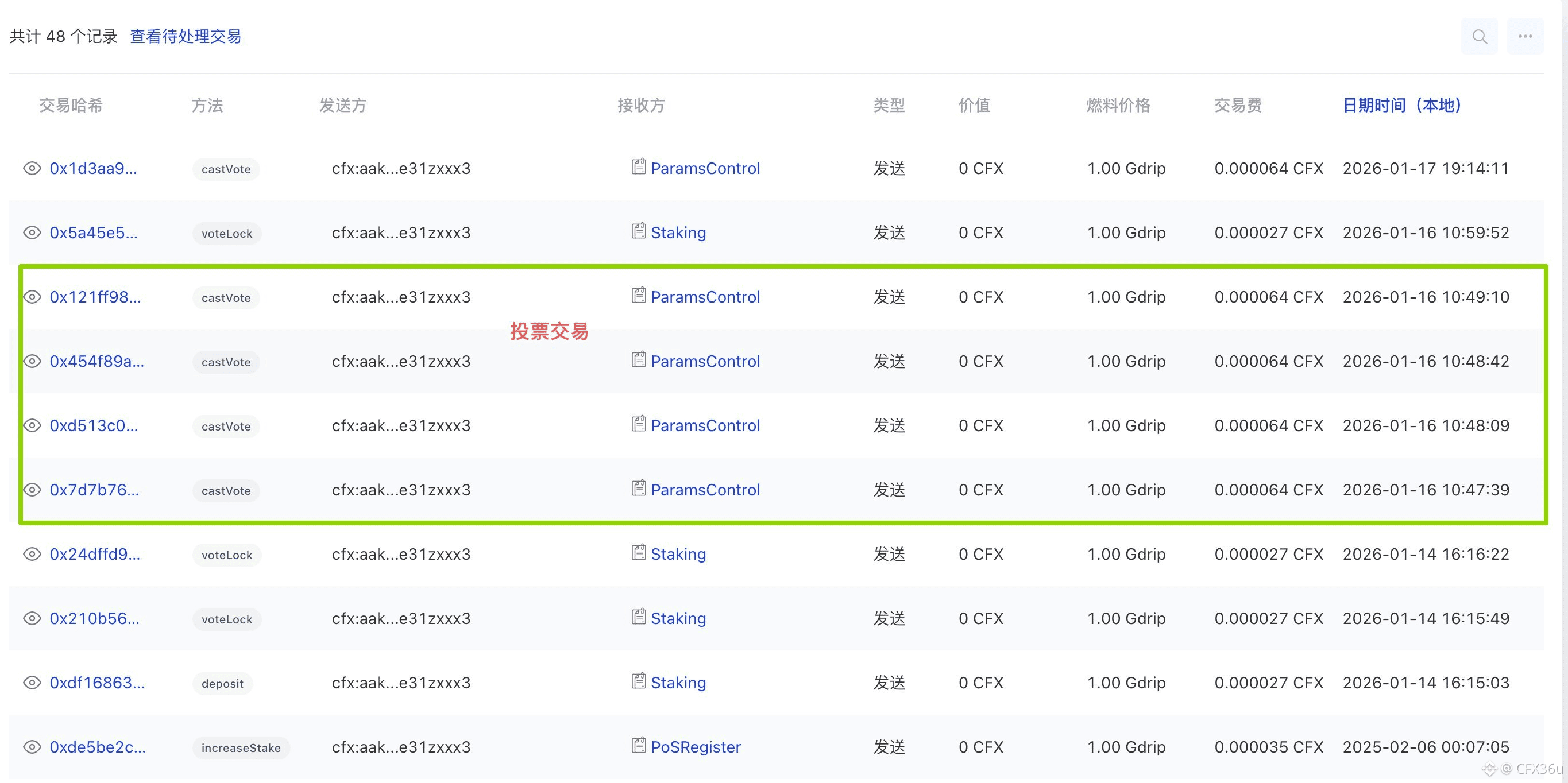The width and height of the screenshot is (1568, 783).
Task: Open Staking link in 0x210b56 row
Action: pyautogui.click(x=678, y=619)
